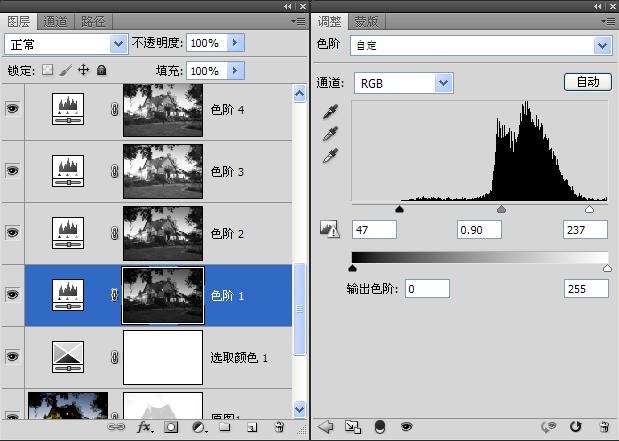Toggle mask link on 选取颜色 1
The width and height of the screenshot is (619, 441).
(x=114, y=357)
